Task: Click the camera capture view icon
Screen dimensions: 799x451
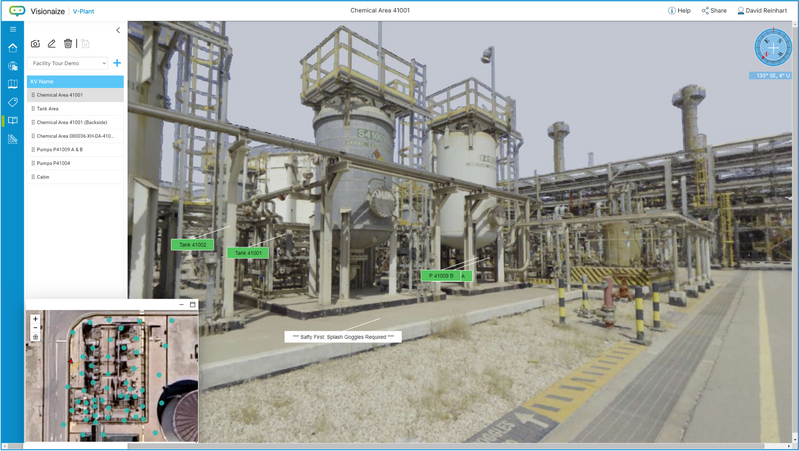Action: click(x=35, y=44)
